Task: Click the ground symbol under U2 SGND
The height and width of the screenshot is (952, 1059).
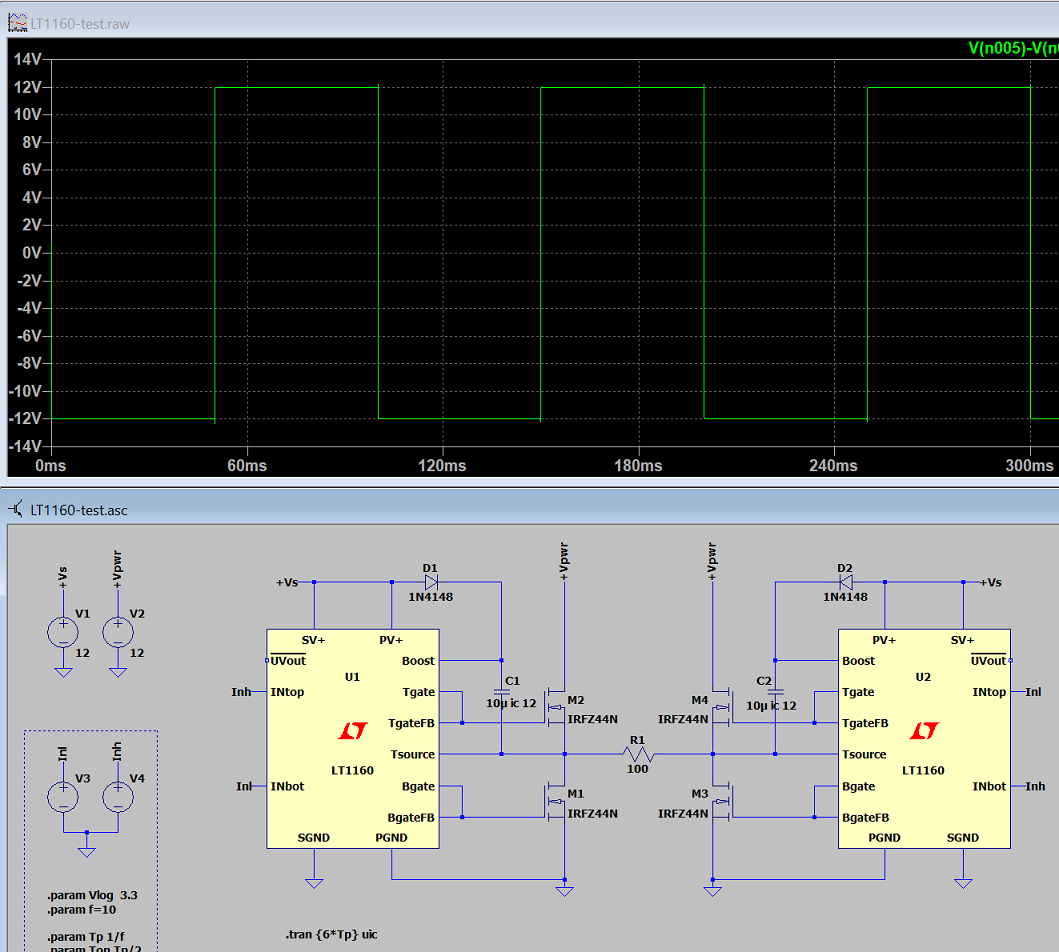Action: tap(963, 883)
